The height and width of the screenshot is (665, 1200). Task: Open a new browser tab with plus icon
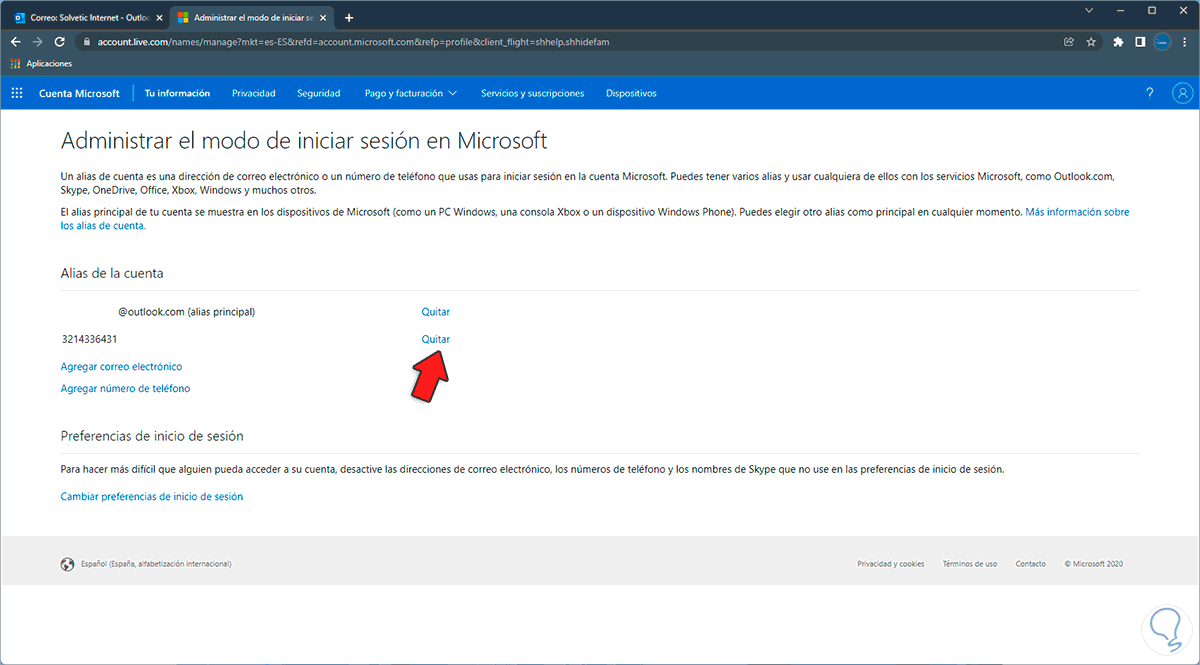349,18
